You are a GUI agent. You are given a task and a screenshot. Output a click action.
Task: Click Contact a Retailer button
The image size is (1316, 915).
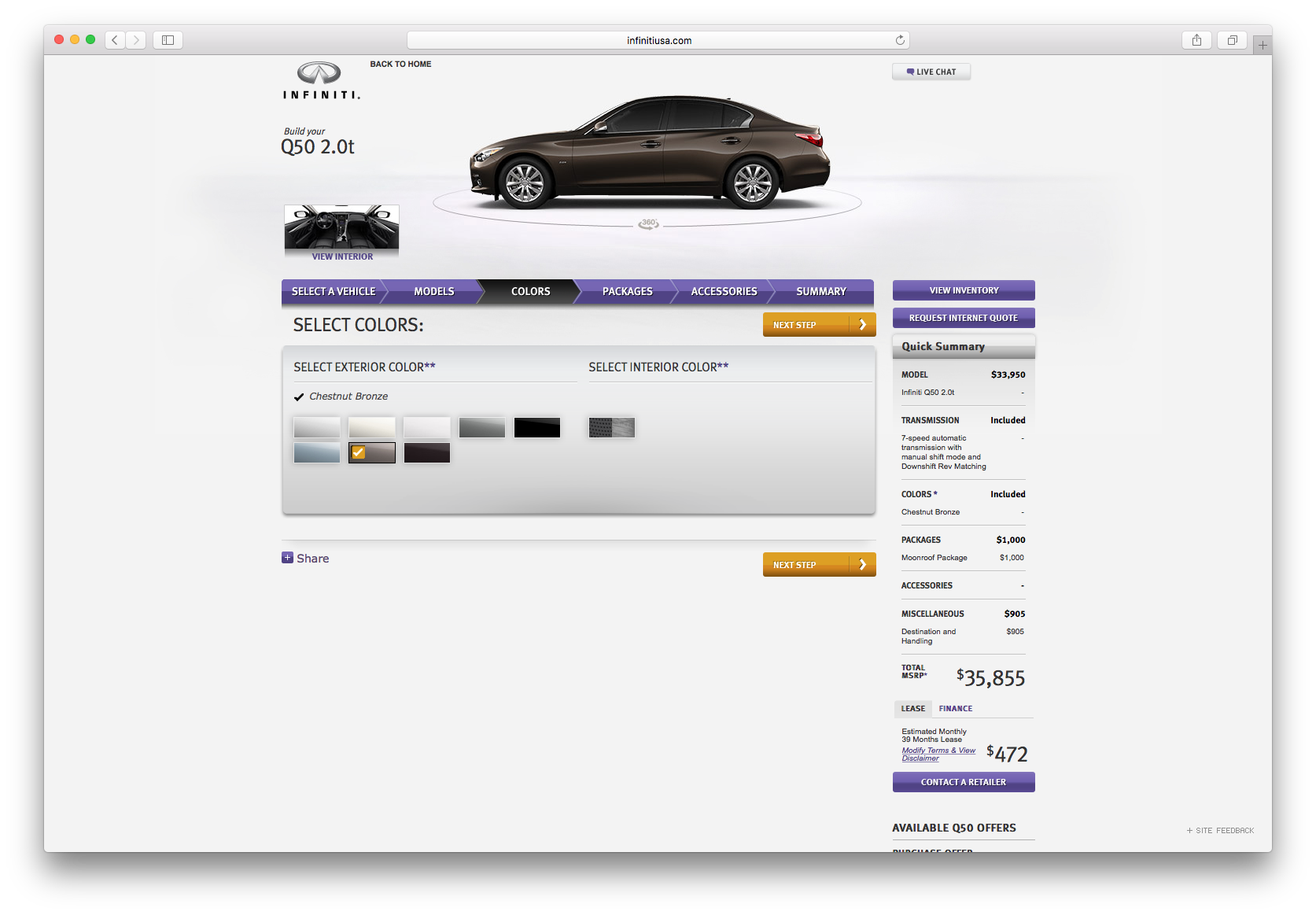click(964, 782)
